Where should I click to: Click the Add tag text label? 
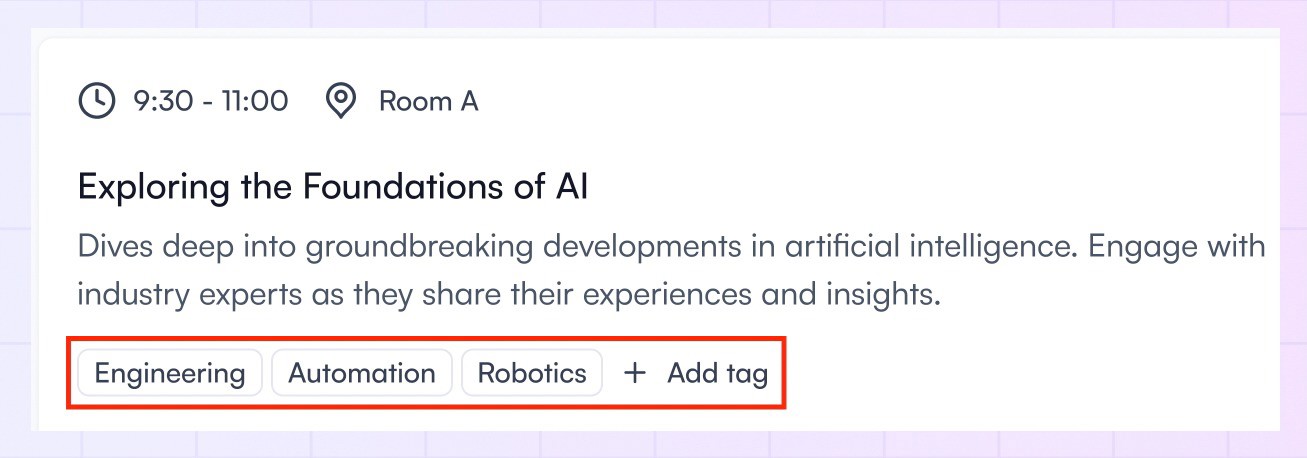(x=718, y=374)
